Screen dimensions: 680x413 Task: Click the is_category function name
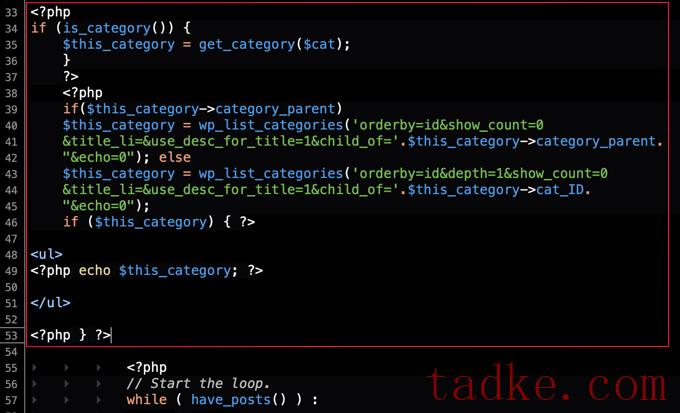107,29
